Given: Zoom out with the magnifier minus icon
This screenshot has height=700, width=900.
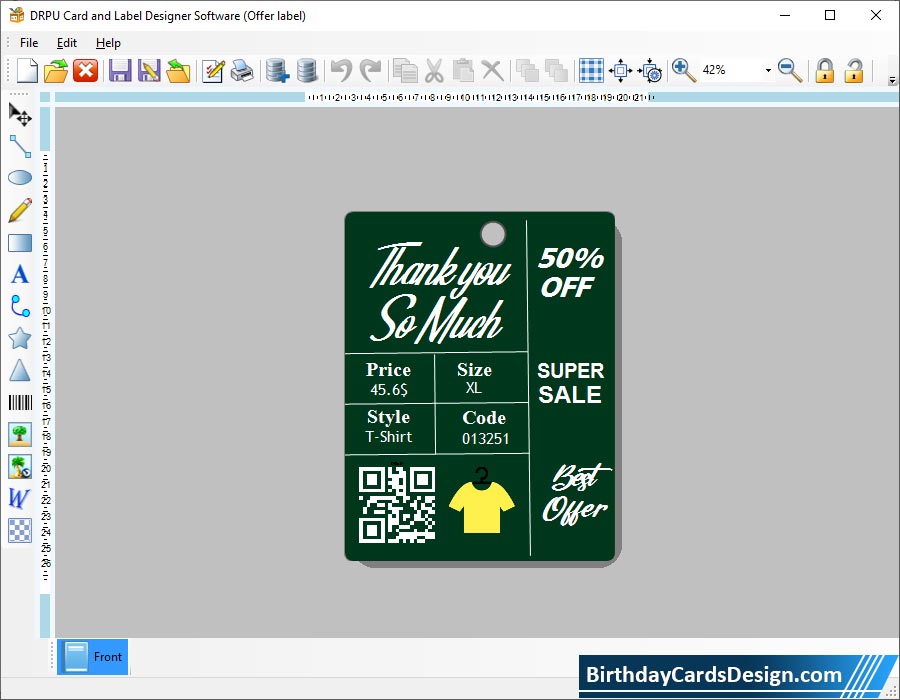Looking at the screenshot, I should (x=790, y=70).
